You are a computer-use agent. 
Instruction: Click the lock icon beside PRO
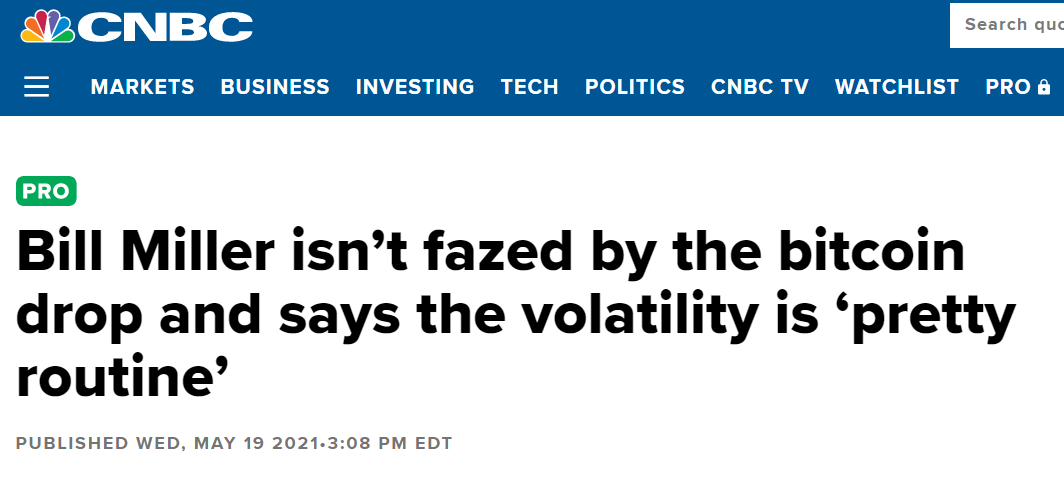click(1044, 87)
